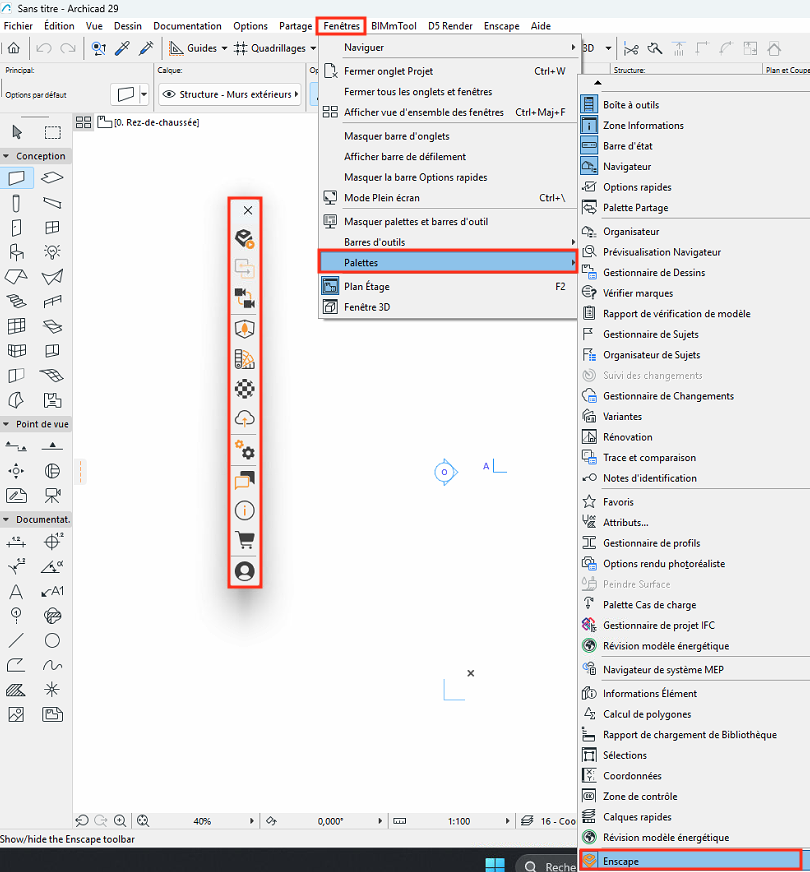Open Enscape material editor checkered icon
This screenshot has height=872, width=810.
(245, 389)
